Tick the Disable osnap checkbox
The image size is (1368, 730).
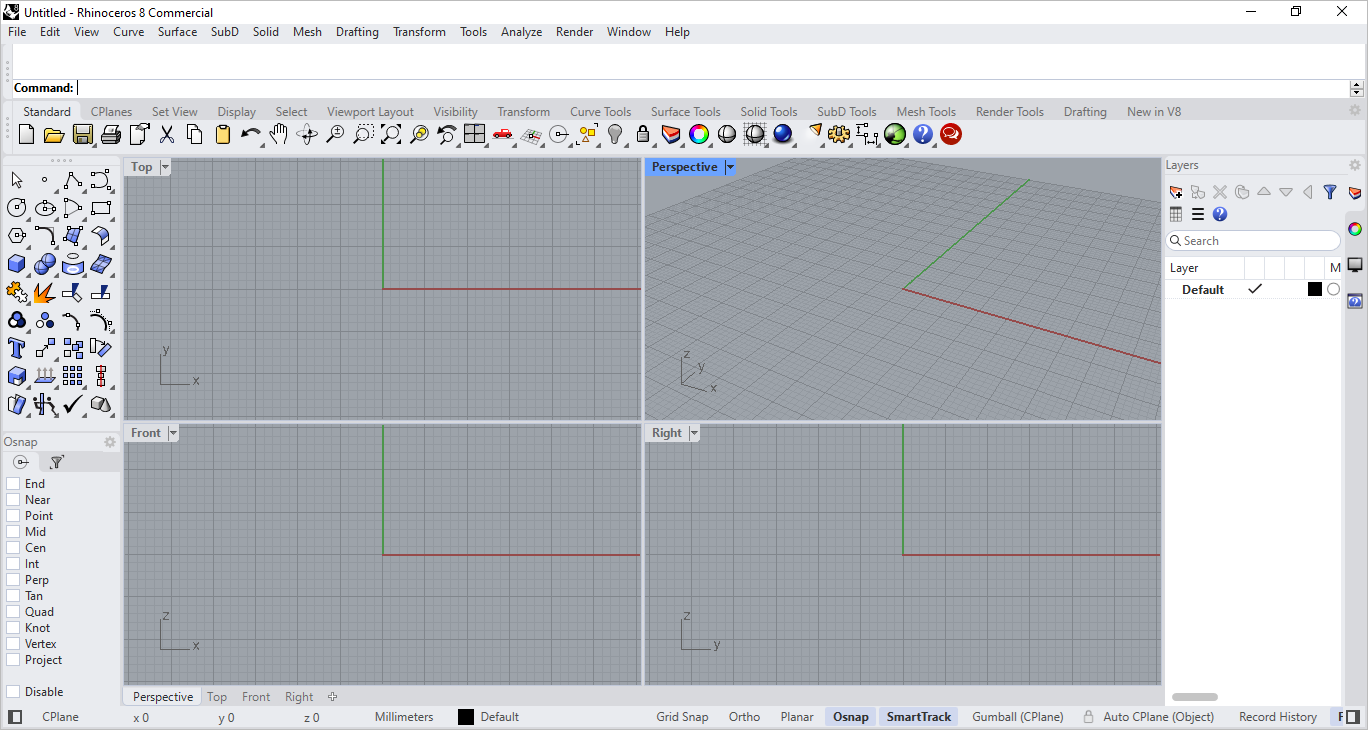[x=13, y=692]
